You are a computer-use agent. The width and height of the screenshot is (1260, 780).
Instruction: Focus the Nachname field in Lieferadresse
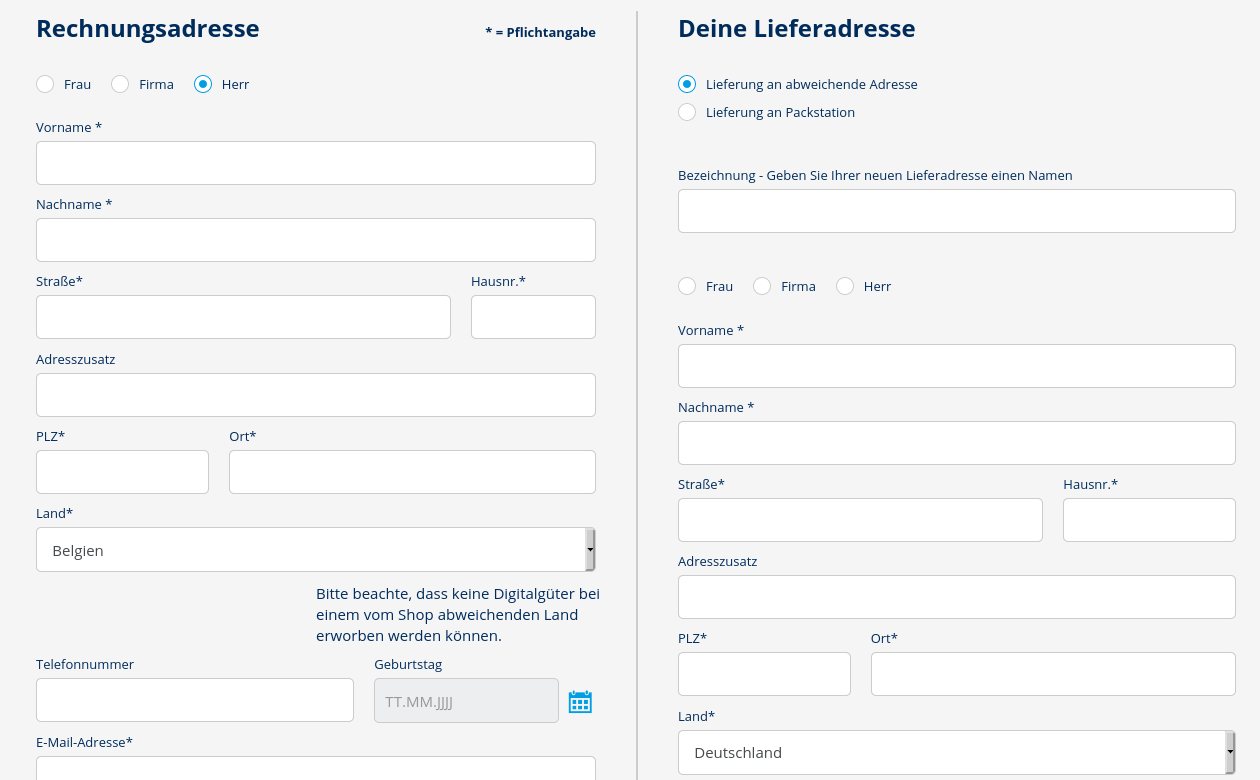pos(957,443)
